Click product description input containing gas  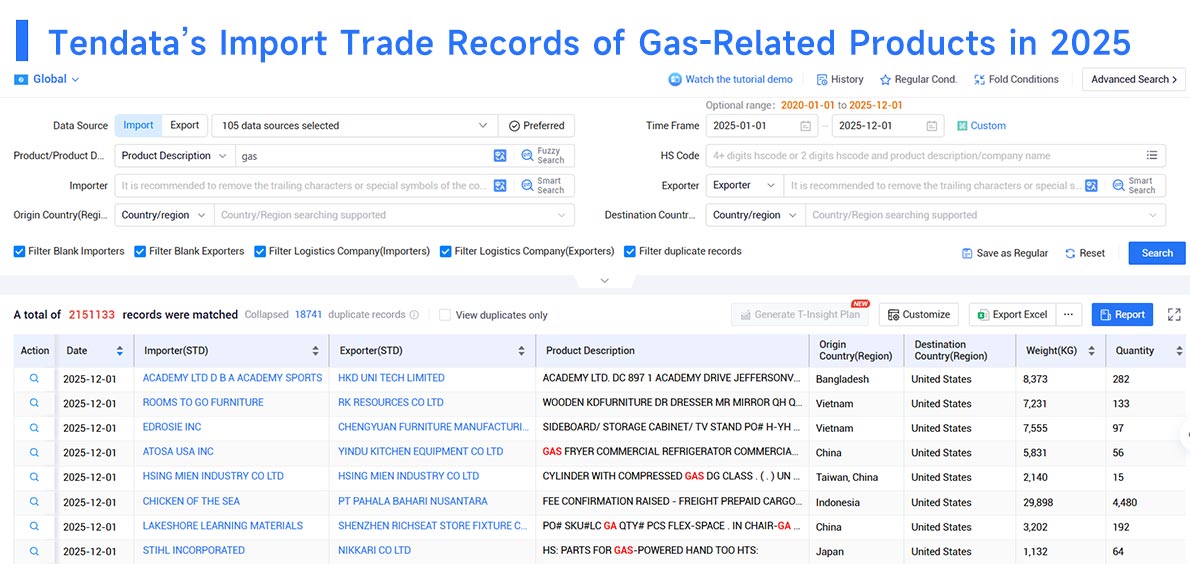(364, 156)
